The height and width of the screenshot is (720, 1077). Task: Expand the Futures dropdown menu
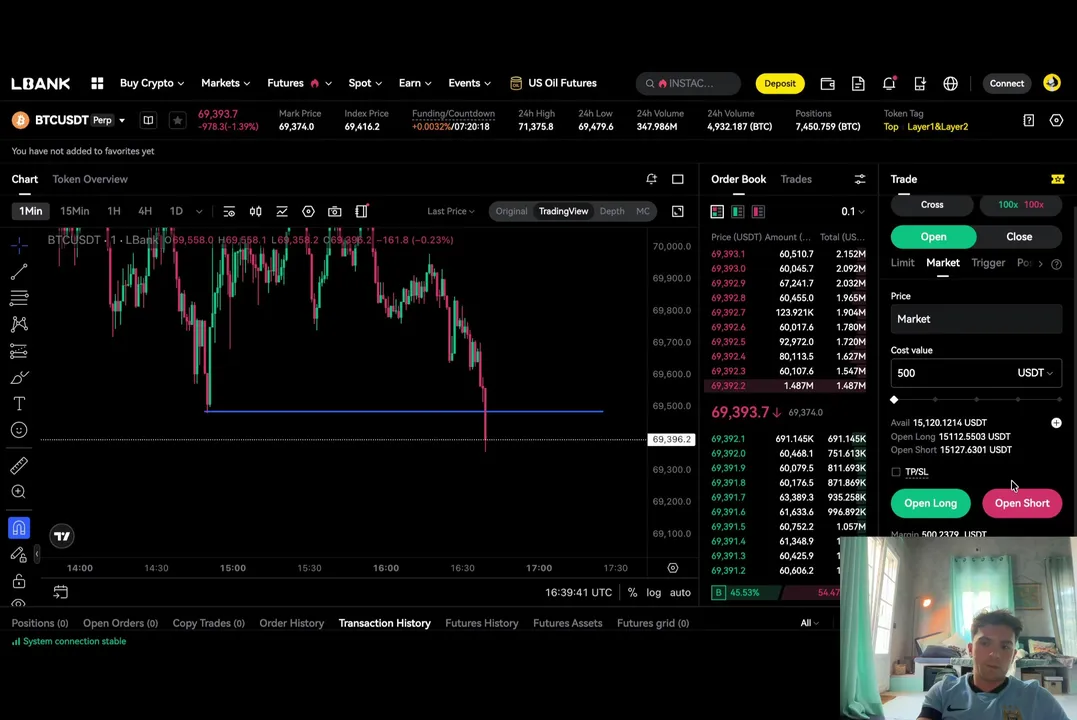299,83
